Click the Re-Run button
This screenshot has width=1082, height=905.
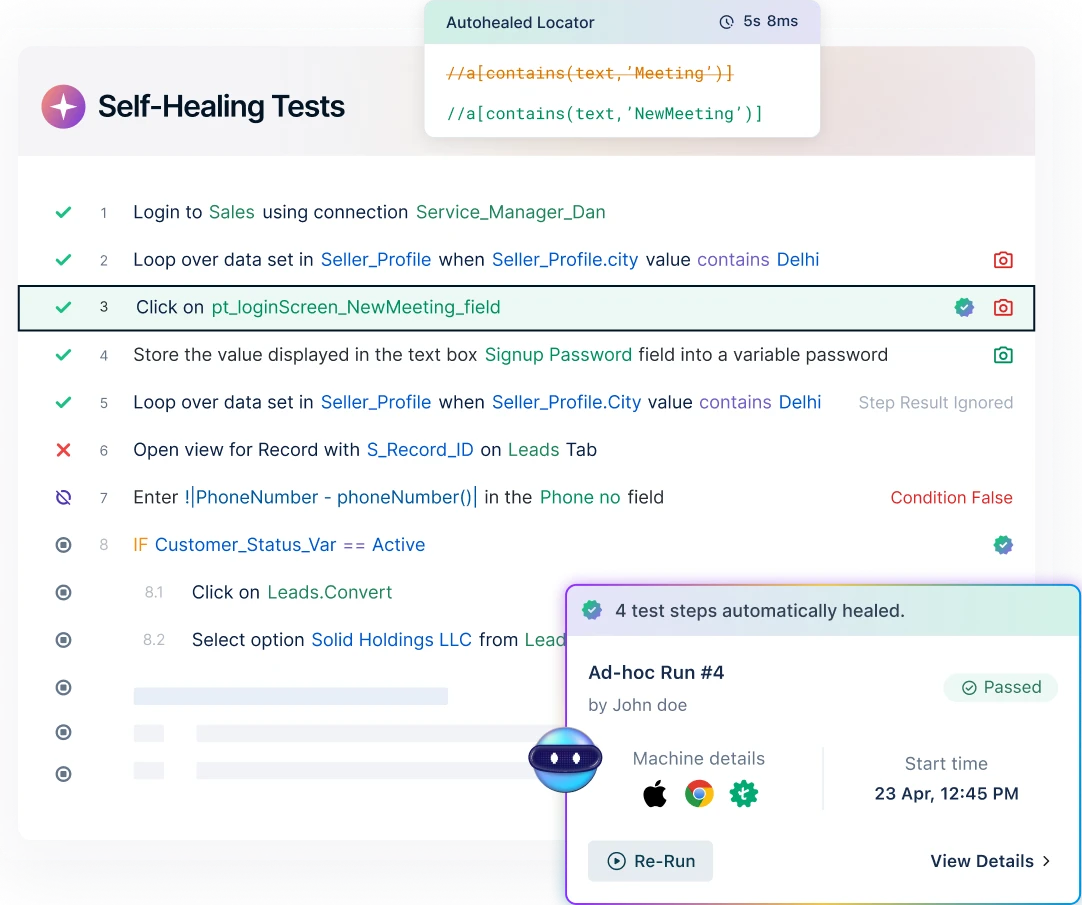(650, 861)
